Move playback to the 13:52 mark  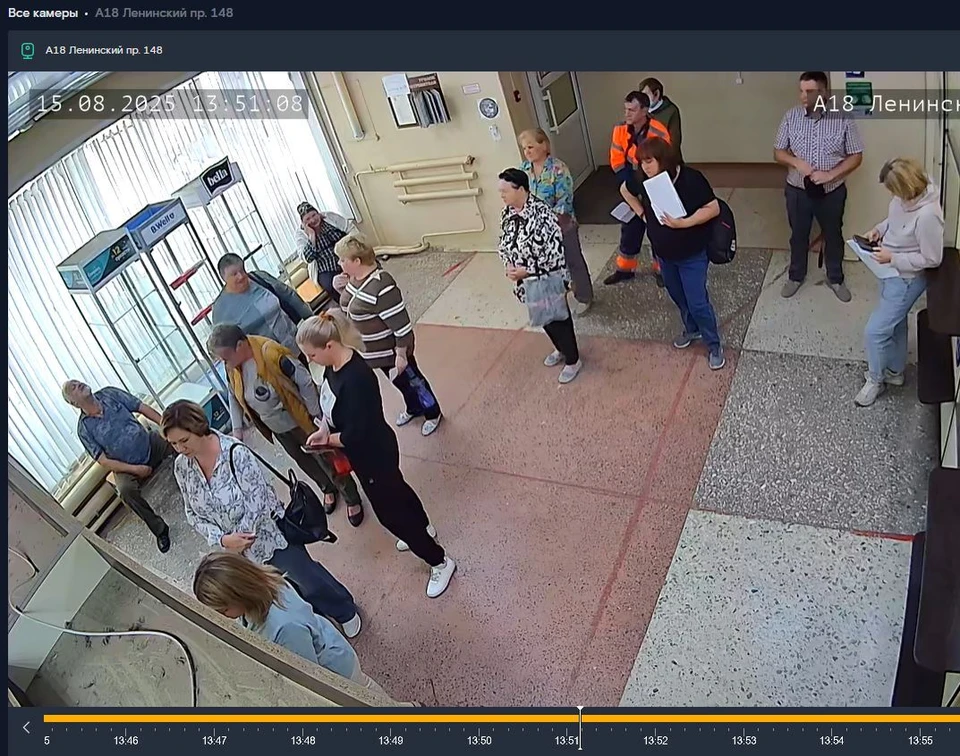click(x=655, y=741)
